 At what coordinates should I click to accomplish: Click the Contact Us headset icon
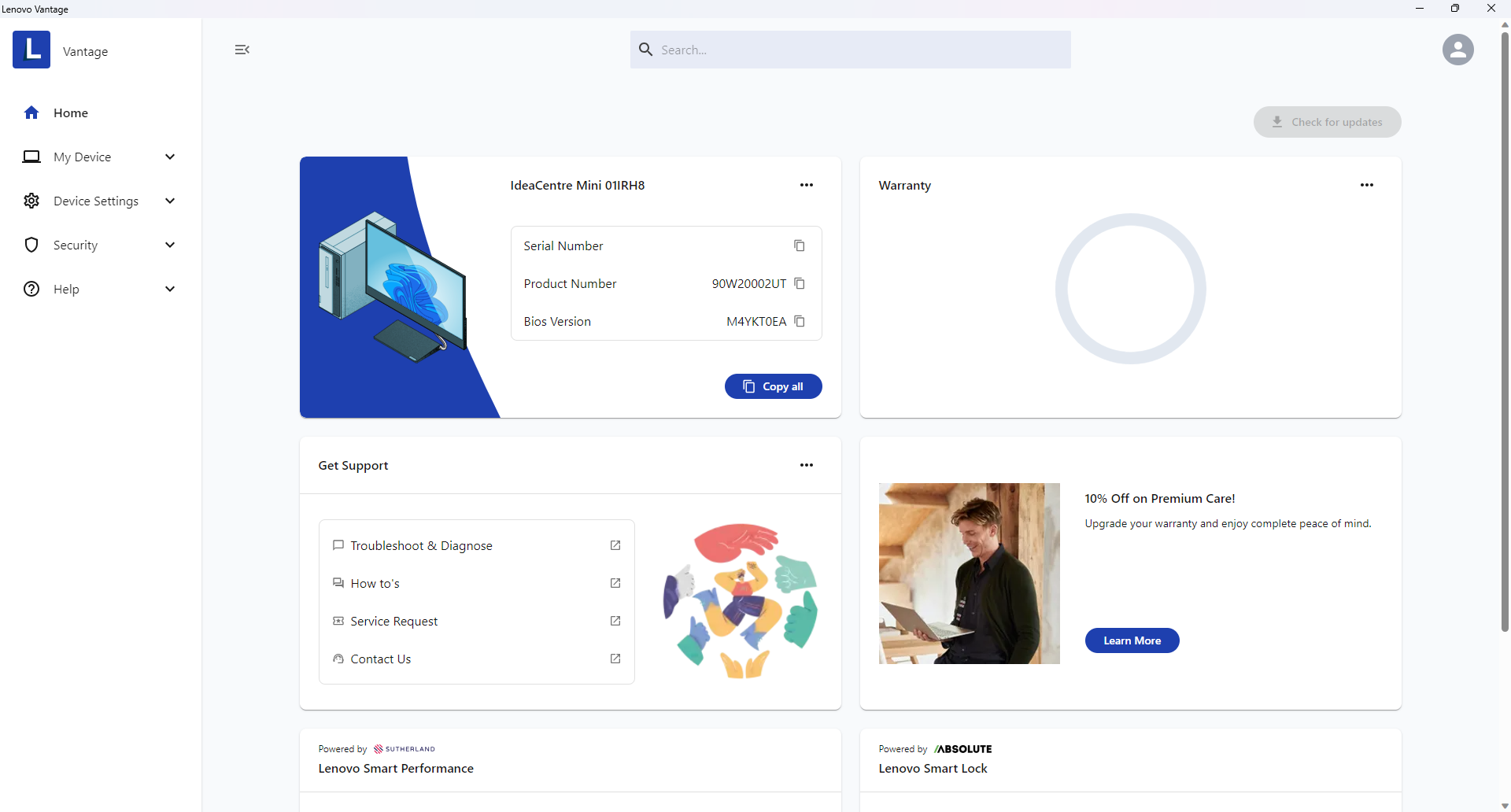[338, 659]
